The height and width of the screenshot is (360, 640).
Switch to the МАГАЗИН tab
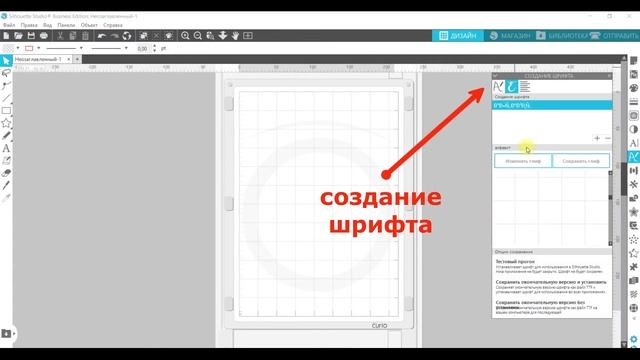[x=510, y=36]
